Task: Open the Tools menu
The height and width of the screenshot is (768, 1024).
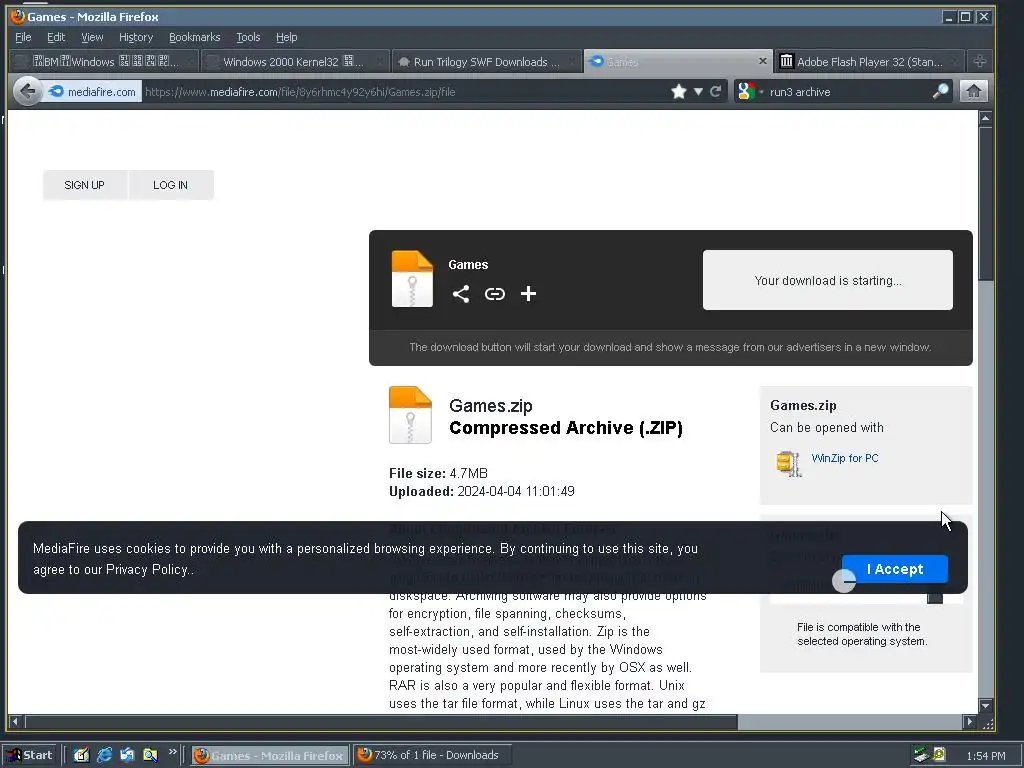Action: click(248, 37)
